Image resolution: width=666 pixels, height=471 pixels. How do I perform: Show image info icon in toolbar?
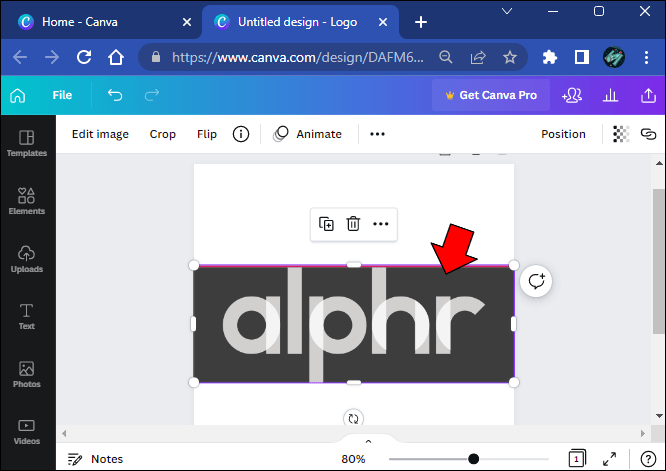tap(241, 134)
